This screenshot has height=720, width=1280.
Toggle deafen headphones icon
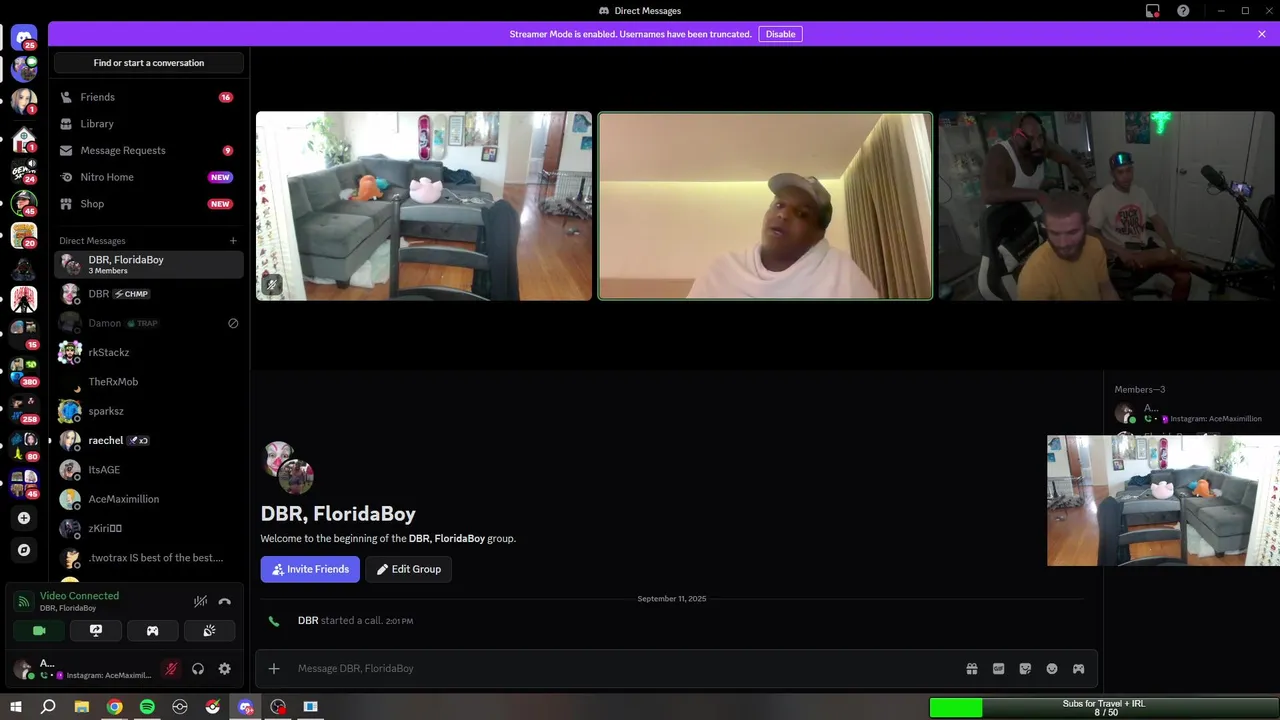pyautogui.click(x=198, y=669)
